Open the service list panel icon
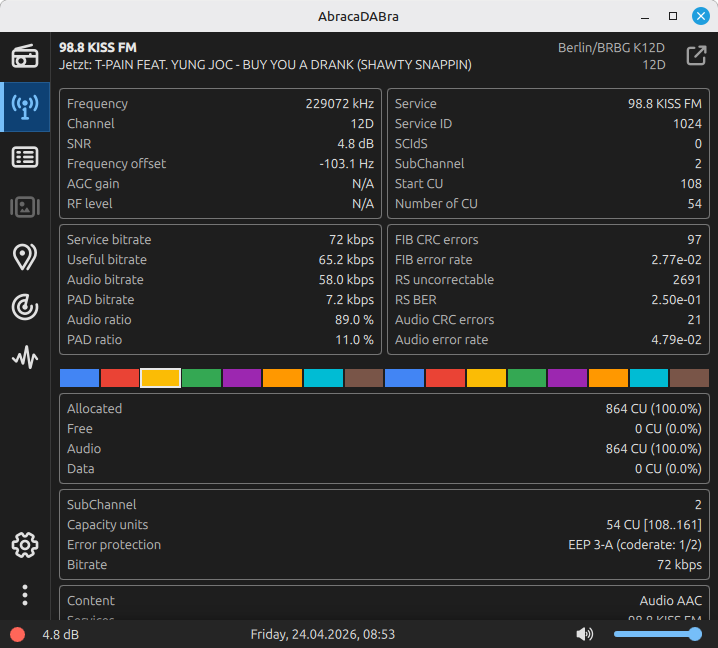718x648 pixels. [x=25, y=157]
